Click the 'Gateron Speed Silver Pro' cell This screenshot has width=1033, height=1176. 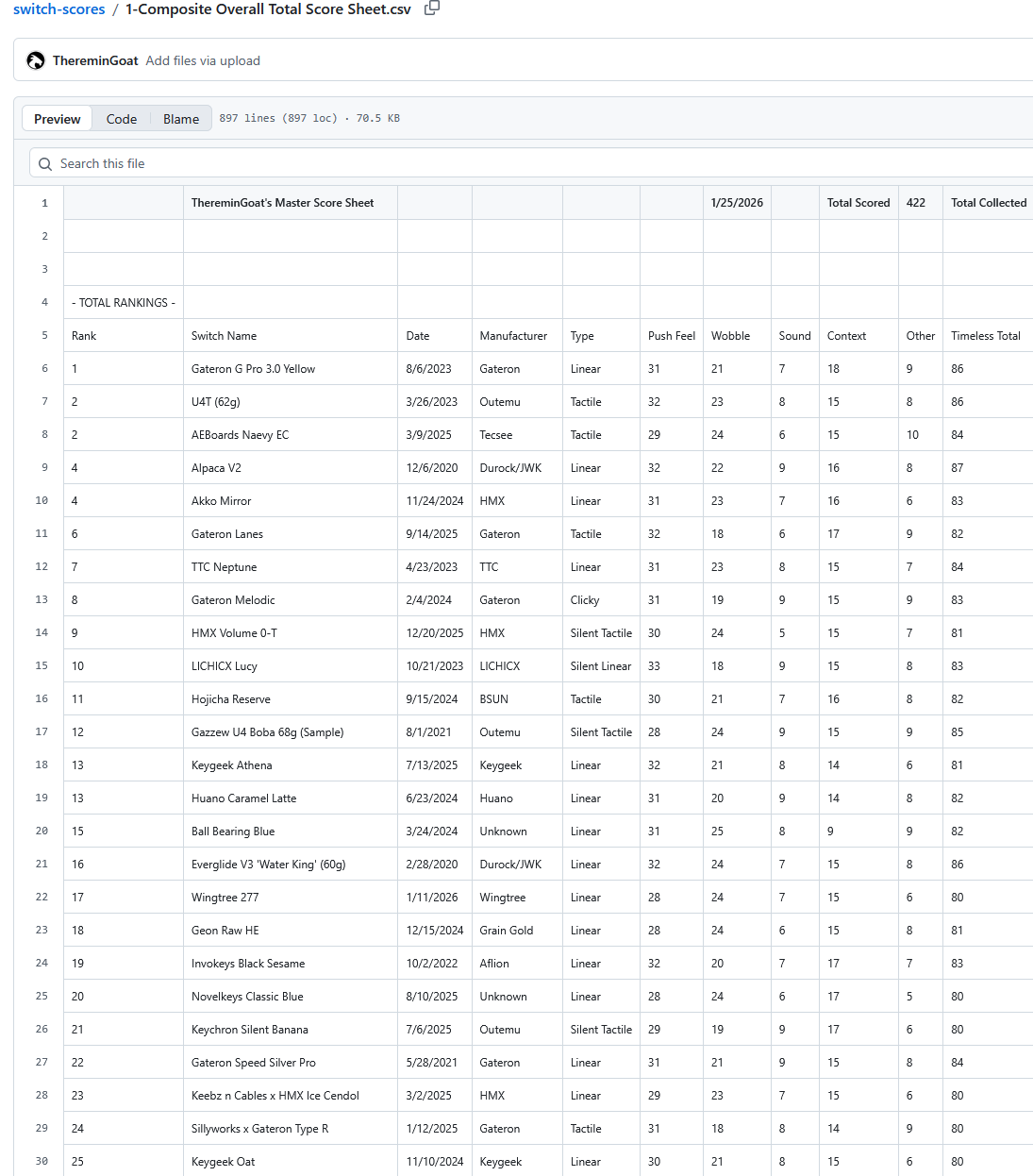(291, 1062)
